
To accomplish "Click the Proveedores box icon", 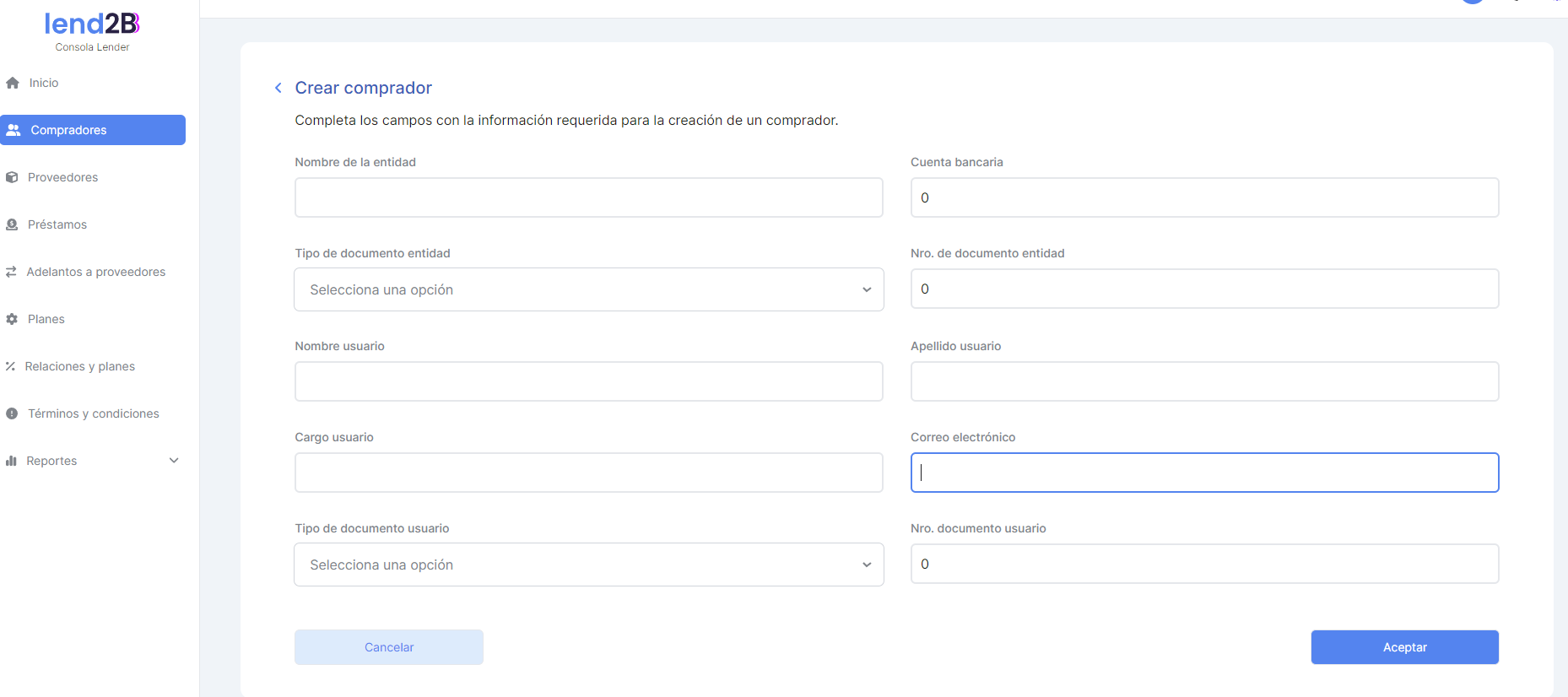I will pos(12,177).
